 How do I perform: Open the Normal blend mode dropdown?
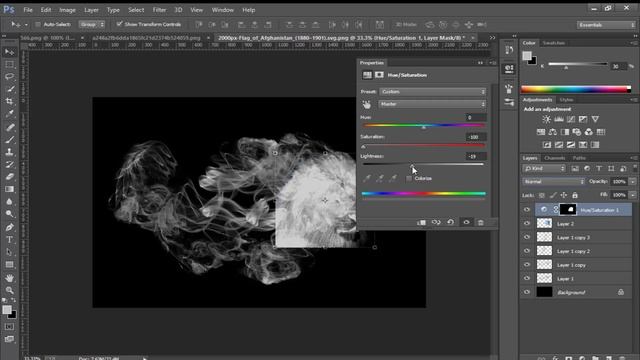tap(553, 182)
